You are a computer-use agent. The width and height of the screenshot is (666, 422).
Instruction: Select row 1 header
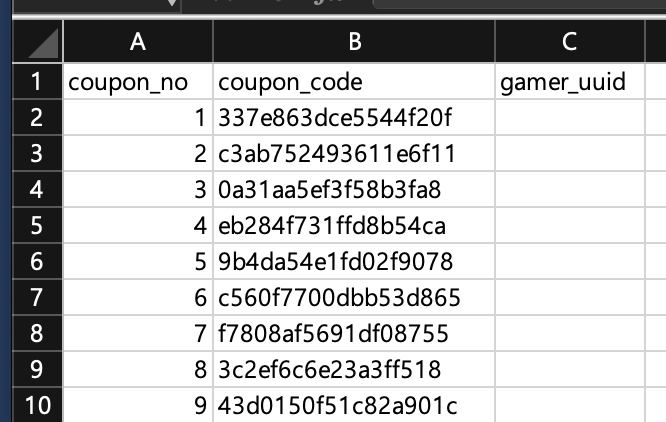click(x=32, y=81)
